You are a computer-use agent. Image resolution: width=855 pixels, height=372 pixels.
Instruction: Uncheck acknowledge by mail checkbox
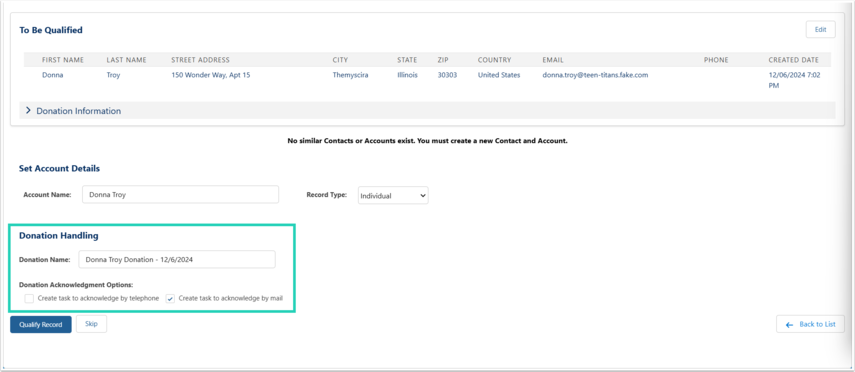pyautogui.click(x=170, y=298)
